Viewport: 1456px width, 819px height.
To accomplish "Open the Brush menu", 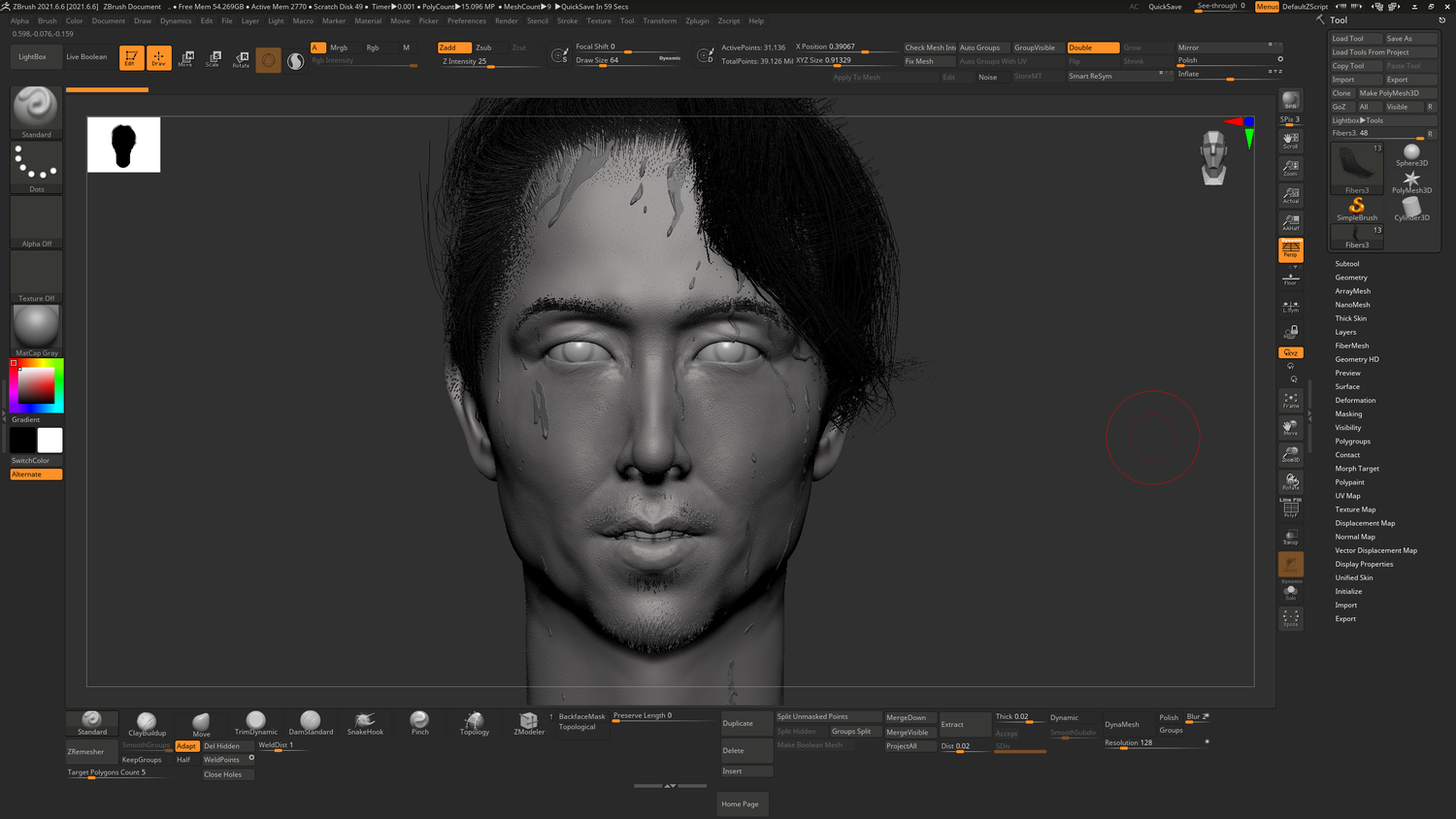I will click(x=47, y=20).
